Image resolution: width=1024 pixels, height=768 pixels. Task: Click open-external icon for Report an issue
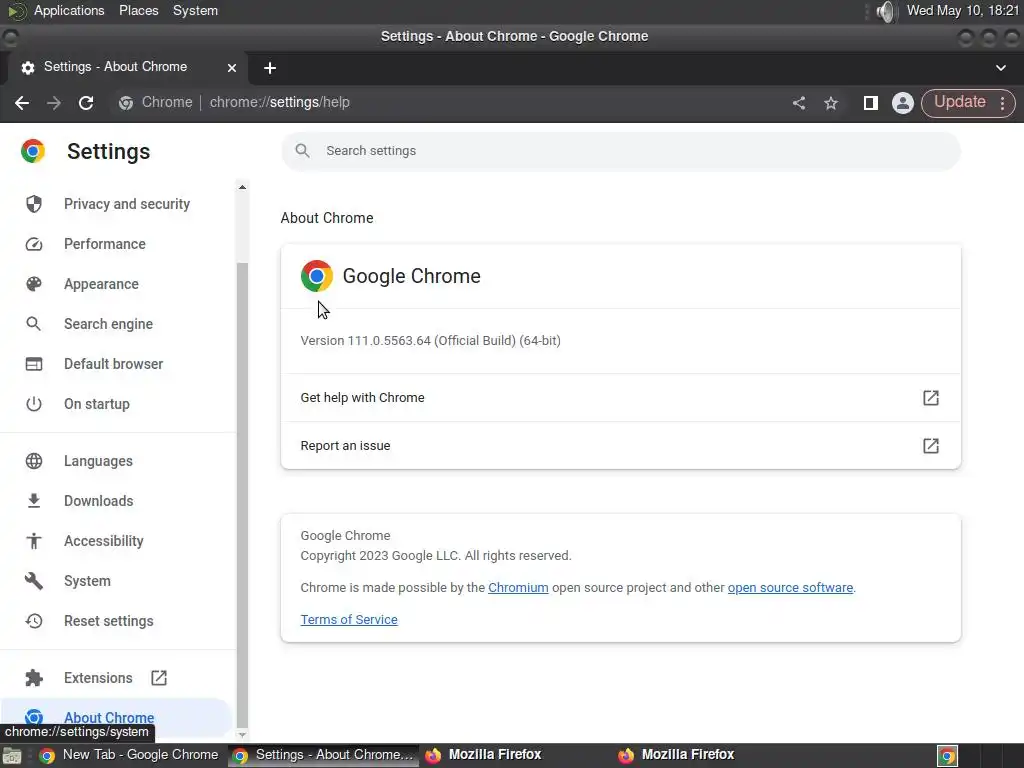coord(931,445)
